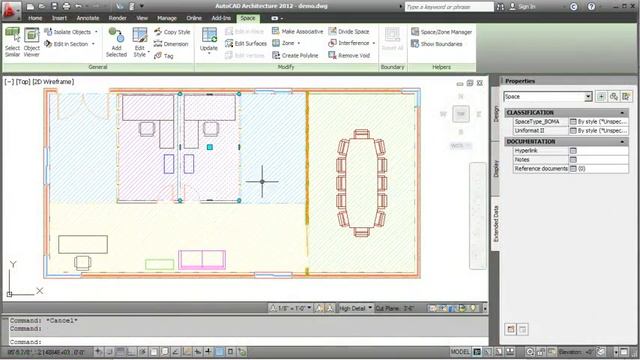Click the Open file quick access icon
The height and width of the screenshot is (360, 640).
42,7
